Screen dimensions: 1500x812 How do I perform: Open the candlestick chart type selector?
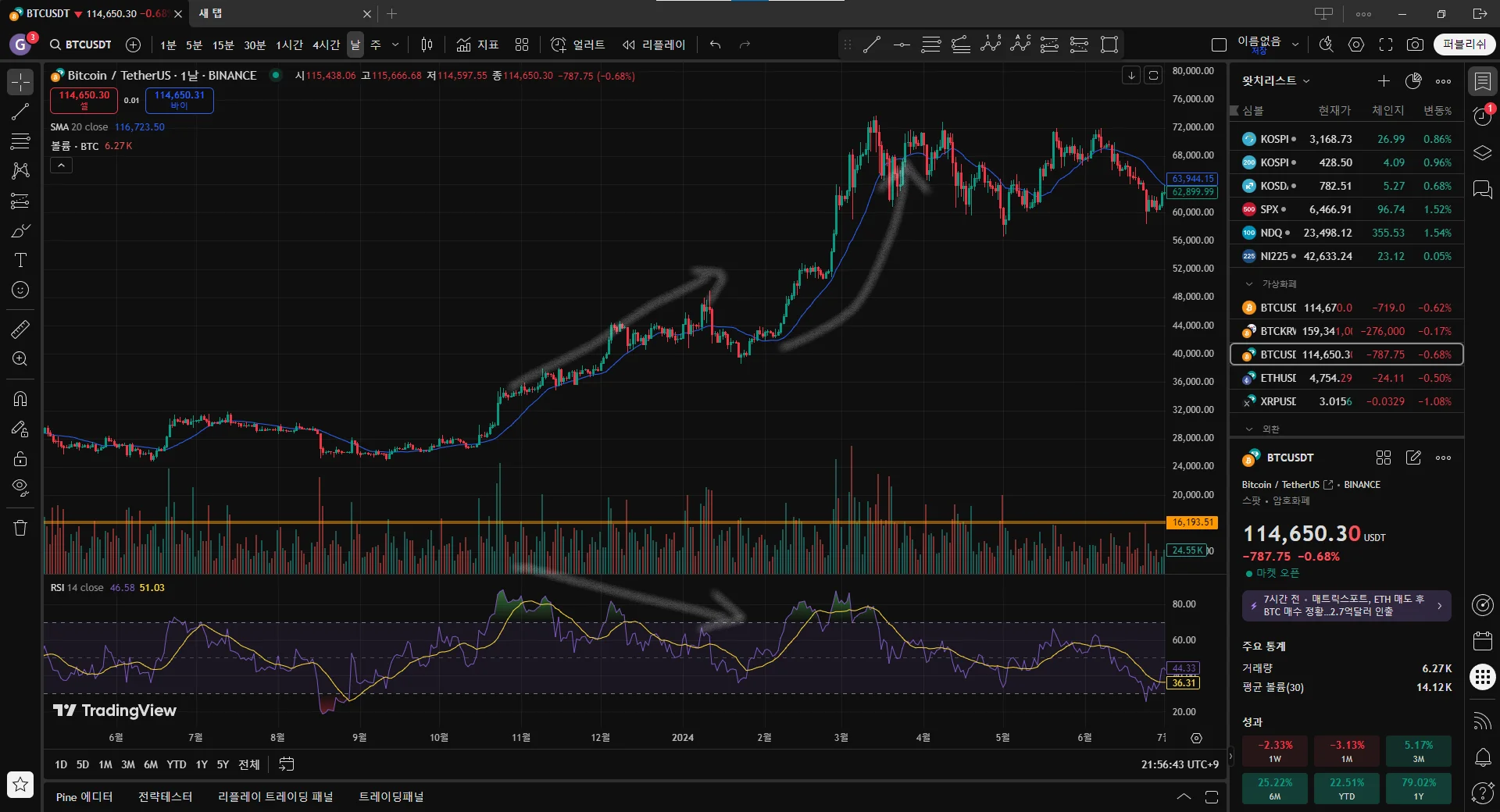click(427, 45)
